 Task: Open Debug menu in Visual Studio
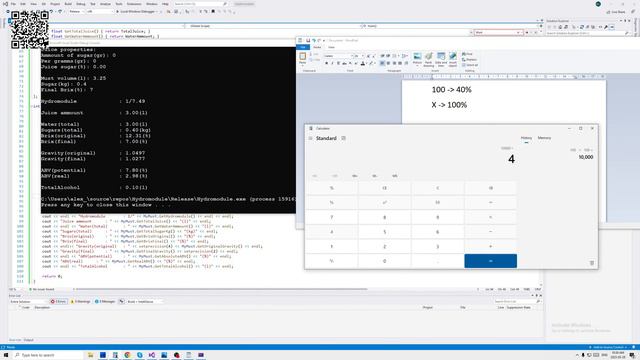click(81, 4)
